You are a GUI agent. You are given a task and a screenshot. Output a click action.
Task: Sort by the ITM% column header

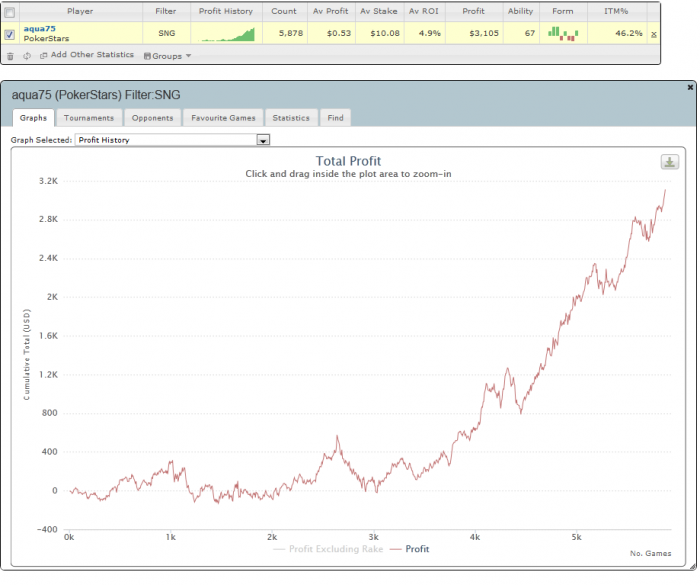click(616, 11)
